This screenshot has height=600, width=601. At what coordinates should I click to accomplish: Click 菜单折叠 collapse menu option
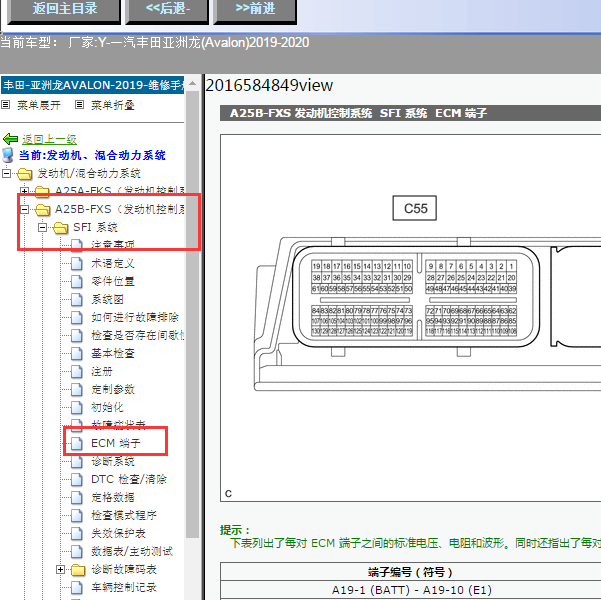[113, 105]
